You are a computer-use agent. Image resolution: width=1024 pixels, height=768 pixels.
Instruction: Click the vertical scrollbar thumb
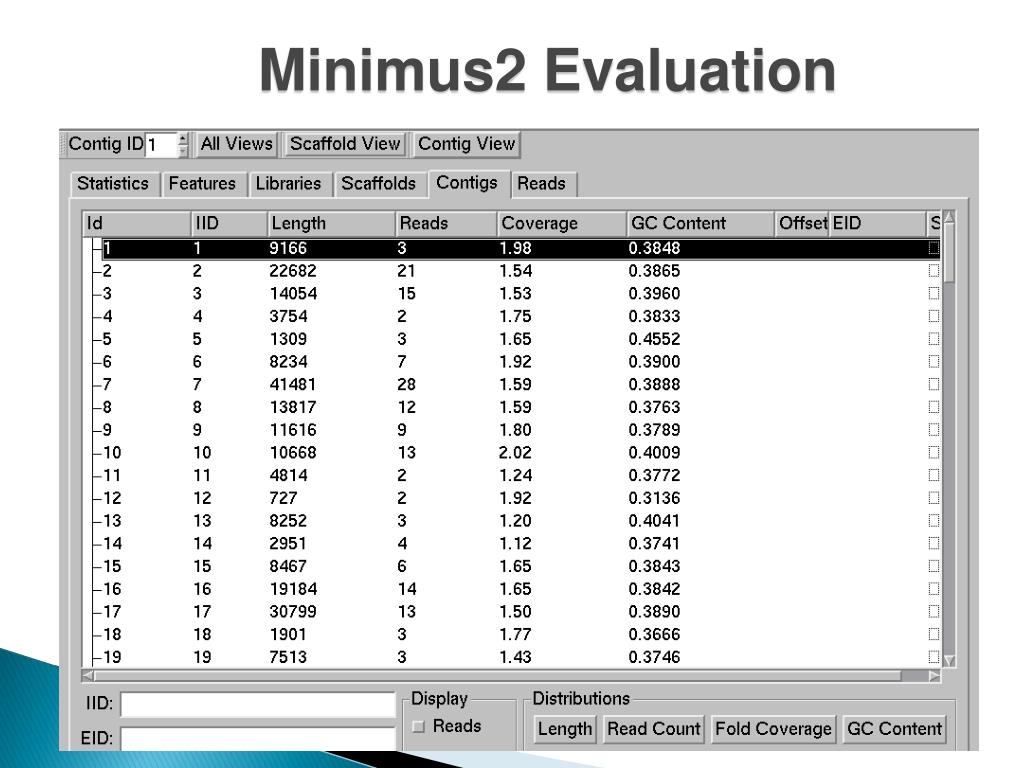(x=950, y=253)
